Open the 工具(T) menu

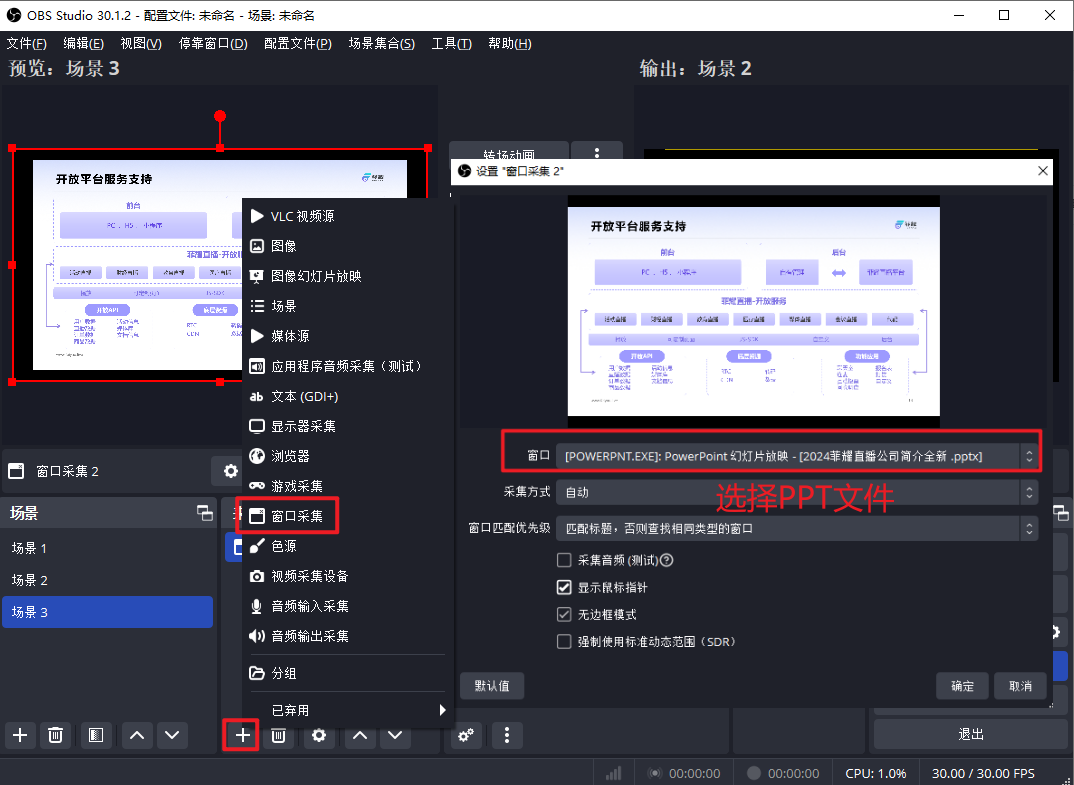pyautogui.click(x=451, y=44)
